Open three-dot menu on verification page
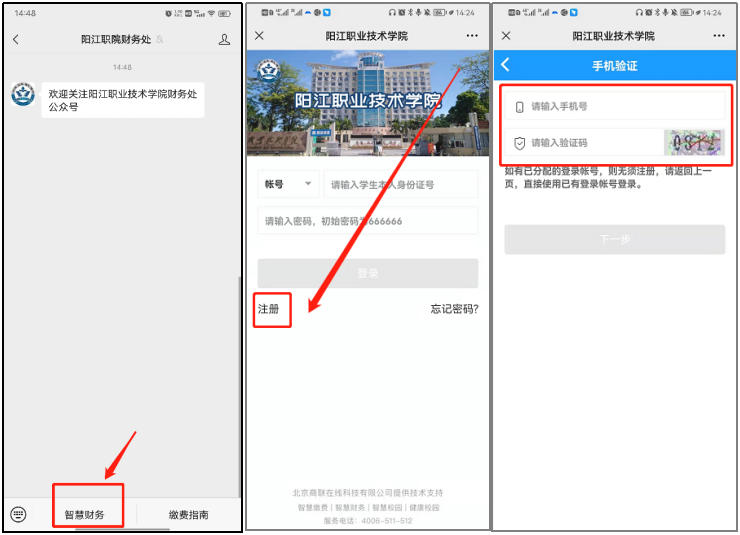The height and width of the screenshot is (535, 740). 718,35
